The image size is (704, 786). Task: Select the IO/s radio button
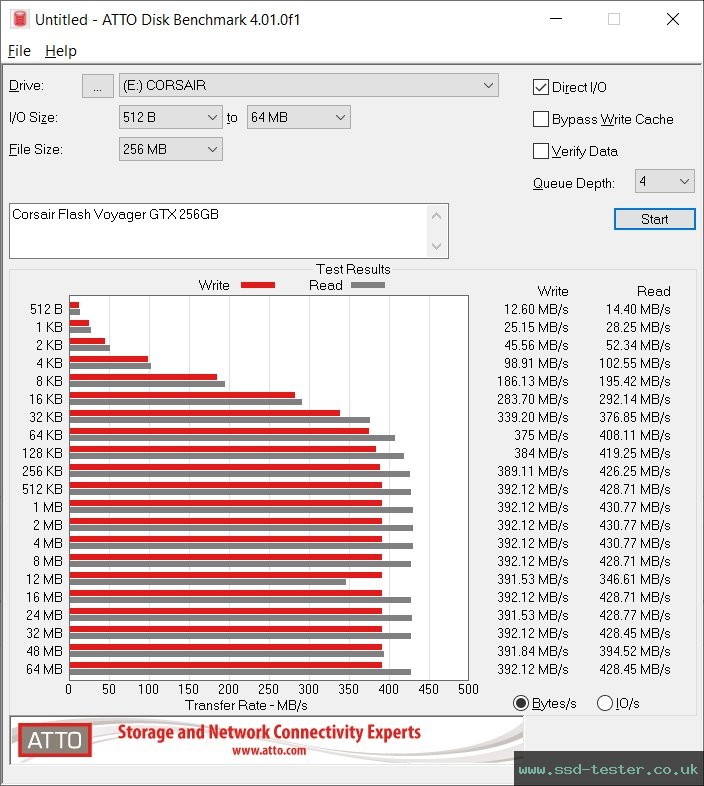[x=605, y=703]
